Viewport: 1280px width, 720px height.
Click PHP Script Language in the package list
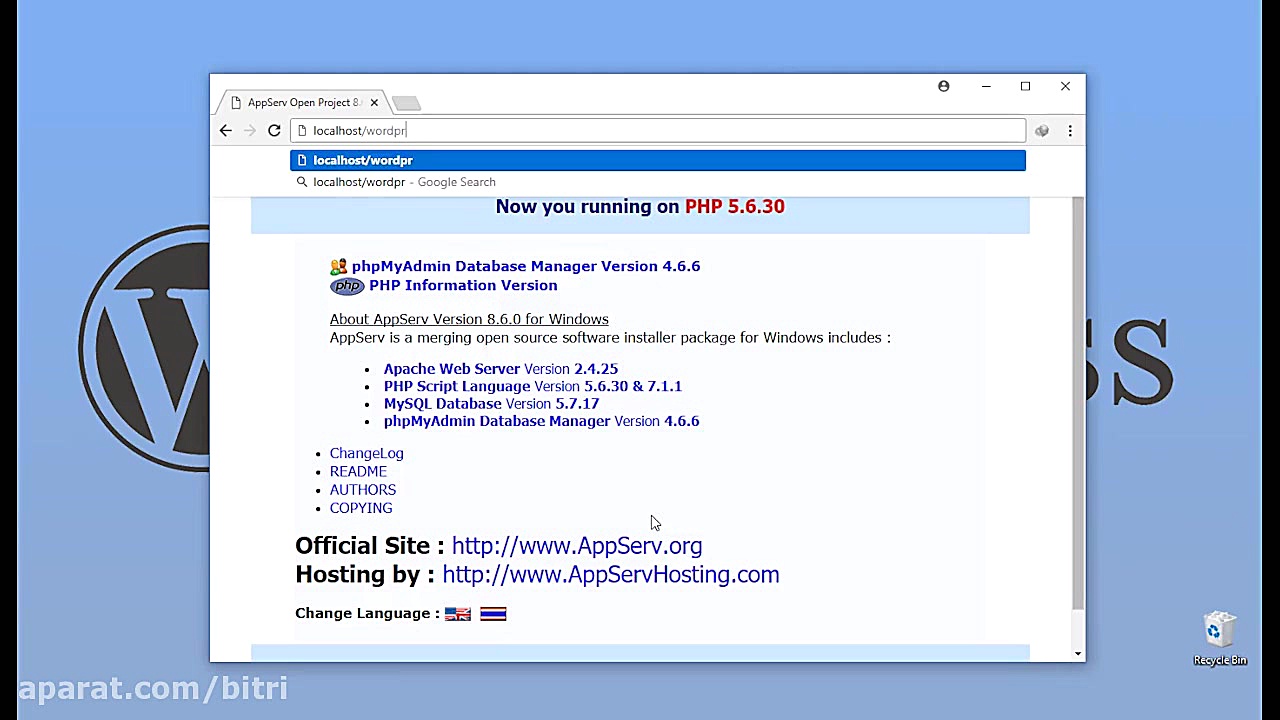(457, 386)
